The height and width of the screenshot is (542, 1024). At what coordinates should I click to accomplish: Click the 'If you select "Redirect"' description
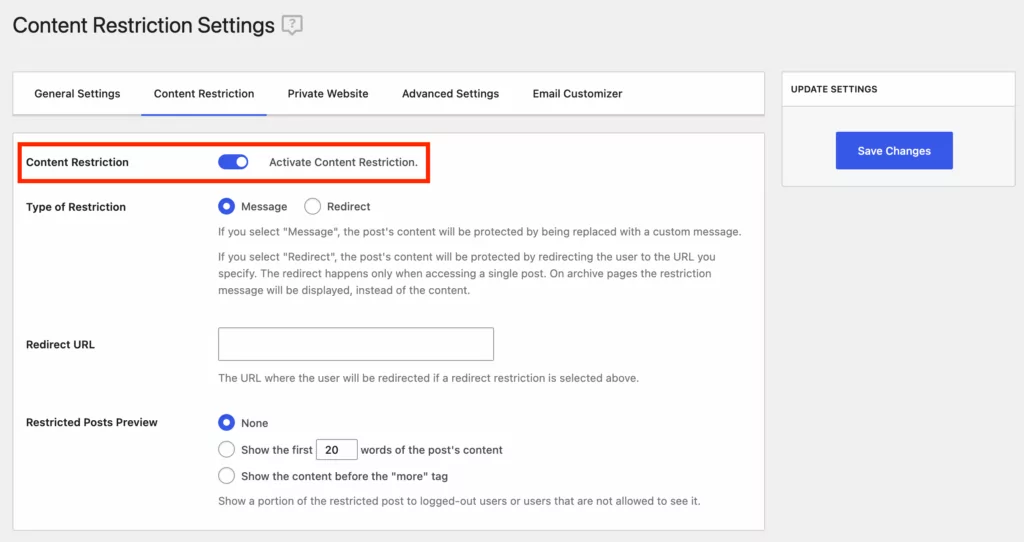point(467,274)
